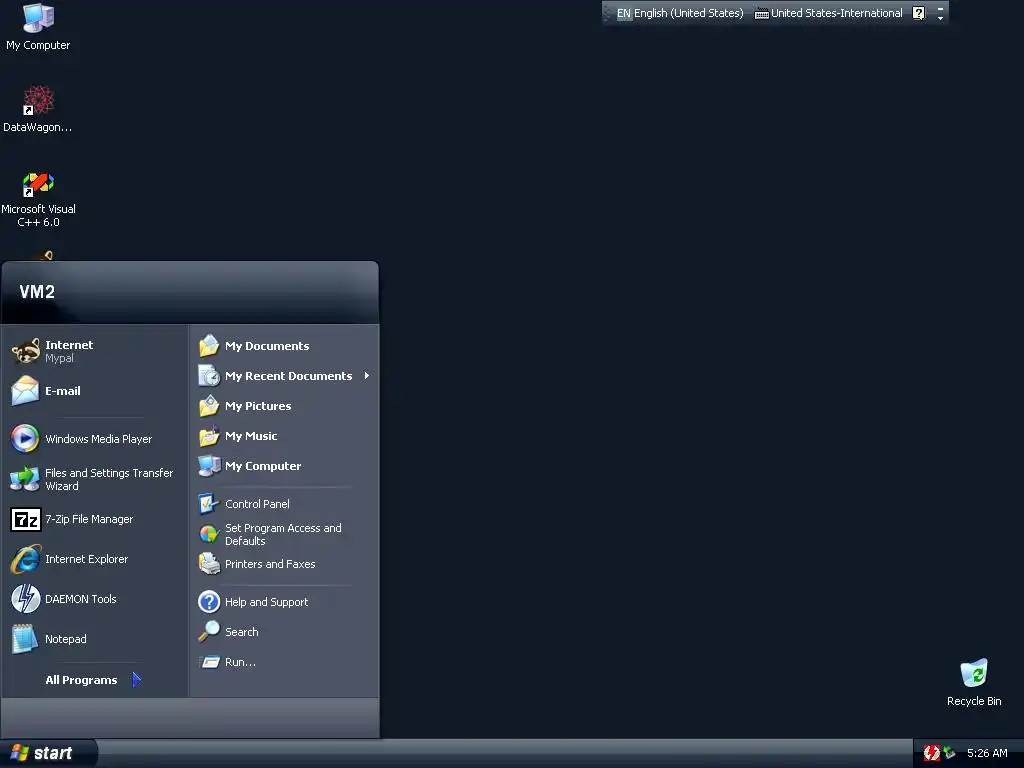The height and width of the screenshot is (768, 1024).
Task: Open Printers and Faxes icon
Action: 209,564
